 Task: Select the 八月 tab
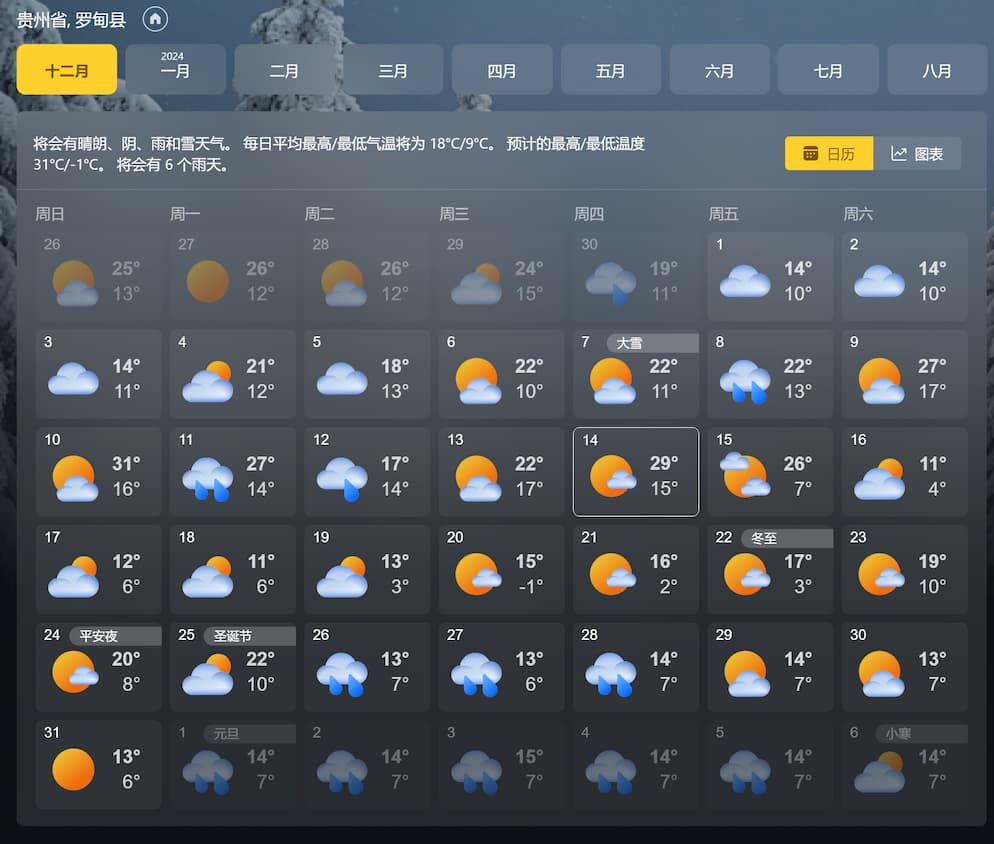[937, 70]
